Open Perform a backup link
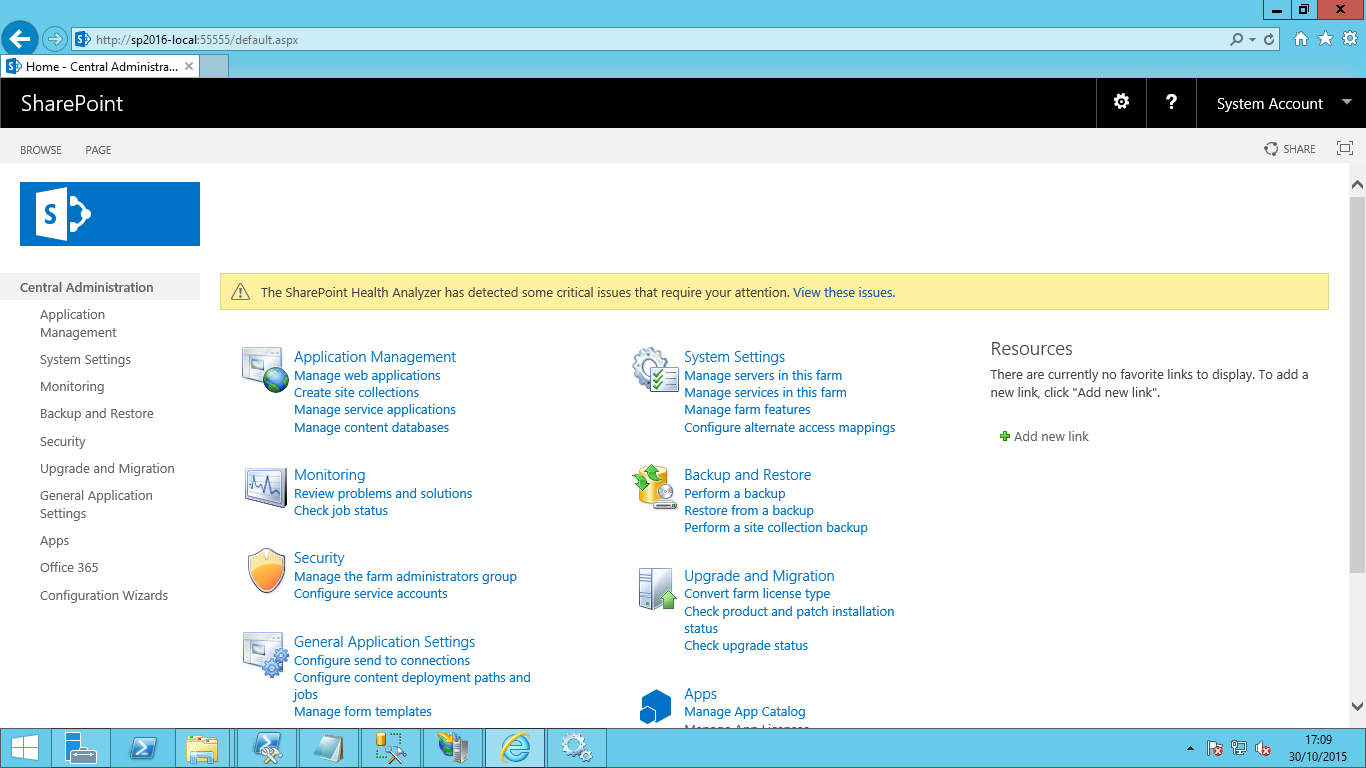 735,494
